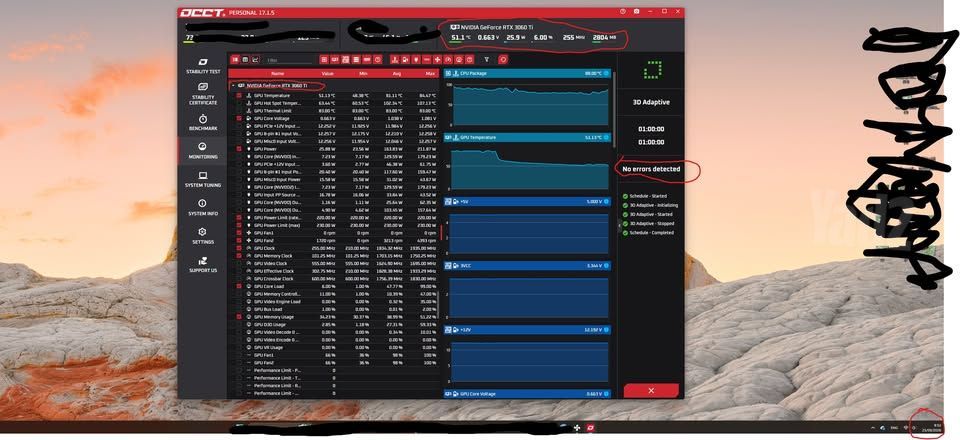Select the GPU D3D Usage row
The width and height of the screenshot is (960, 440).
pyautogui.click(x=334, y=324)
